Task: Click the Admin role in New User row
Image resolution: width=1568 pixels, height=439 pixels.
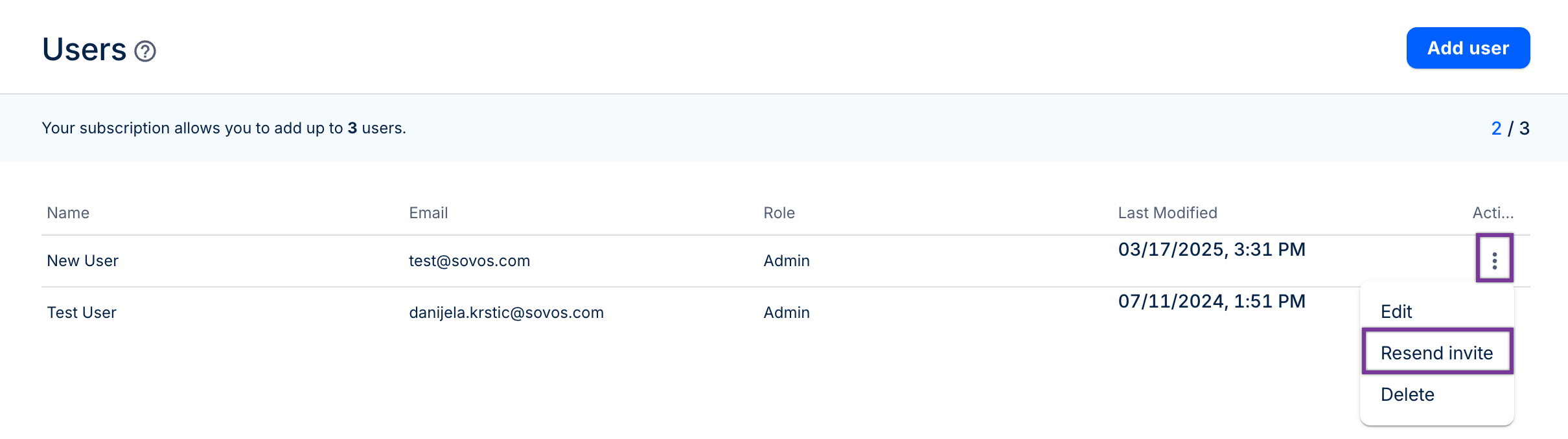Action: point(787,261)
